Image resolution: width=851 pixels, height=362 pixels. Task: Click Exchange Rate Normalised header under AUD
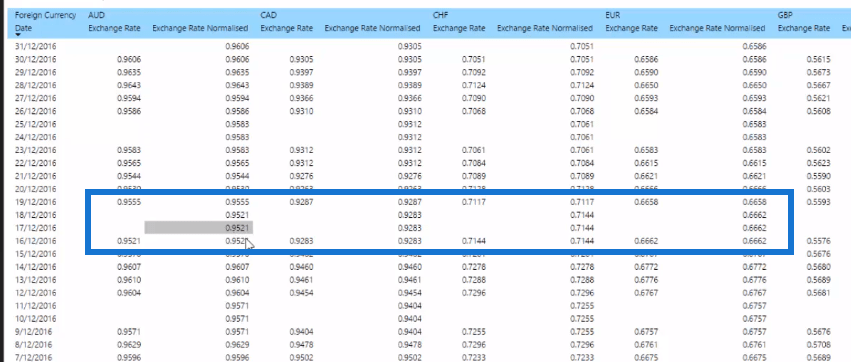tap(200, 28)
